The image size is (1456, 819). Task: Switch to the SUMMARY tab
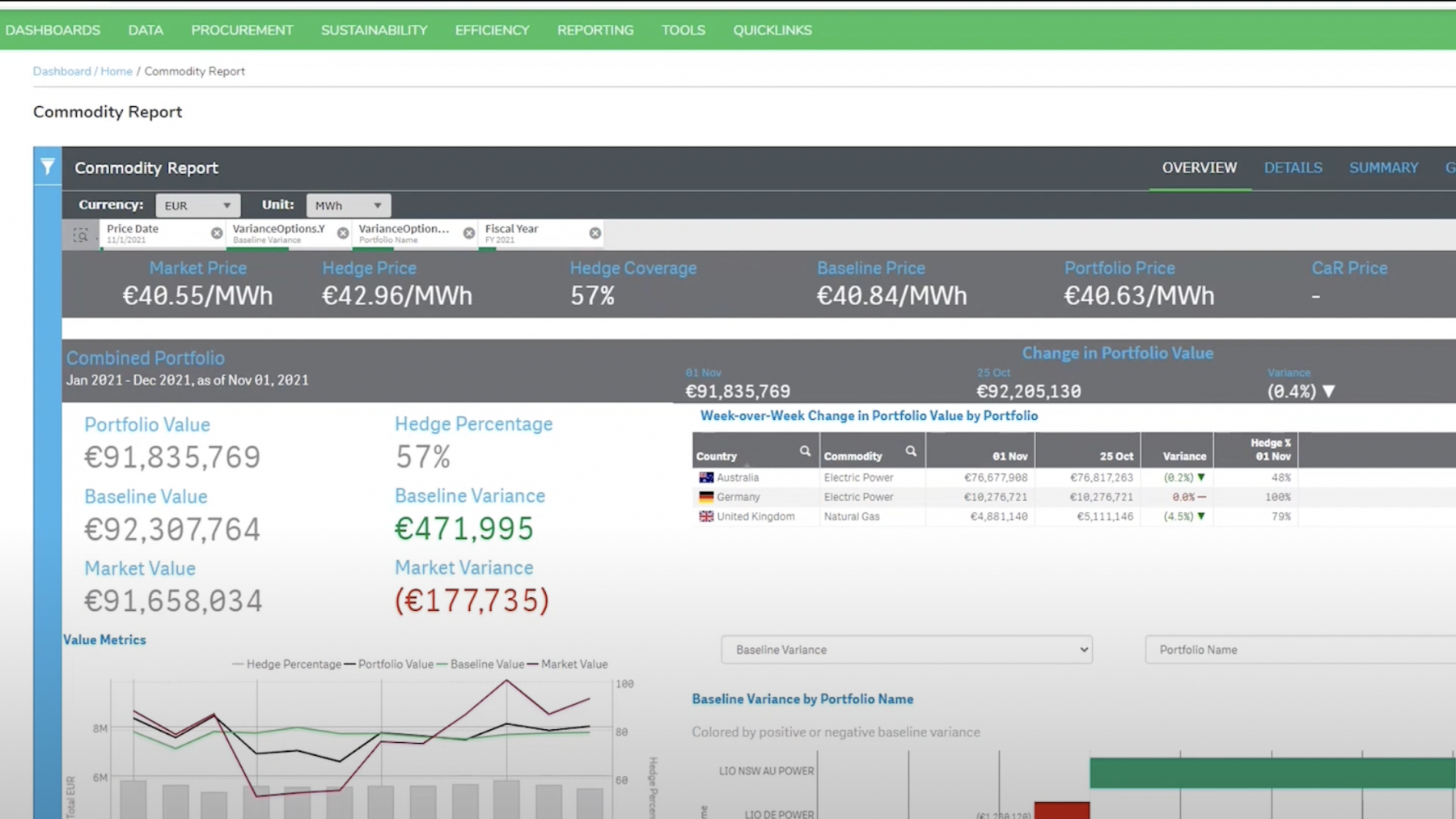pos(1383,168)
